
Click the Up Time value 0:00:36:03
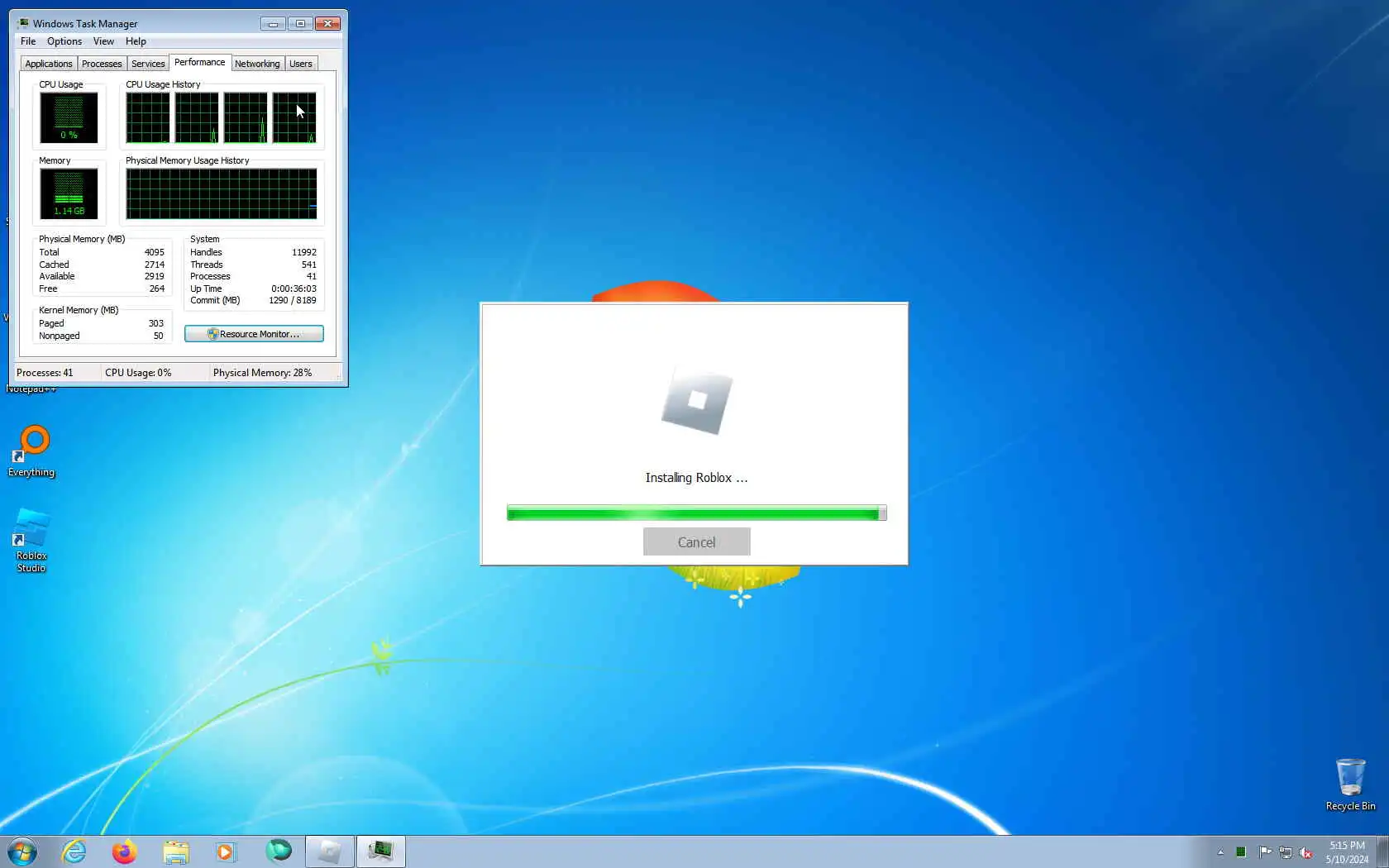coord(294,289)
